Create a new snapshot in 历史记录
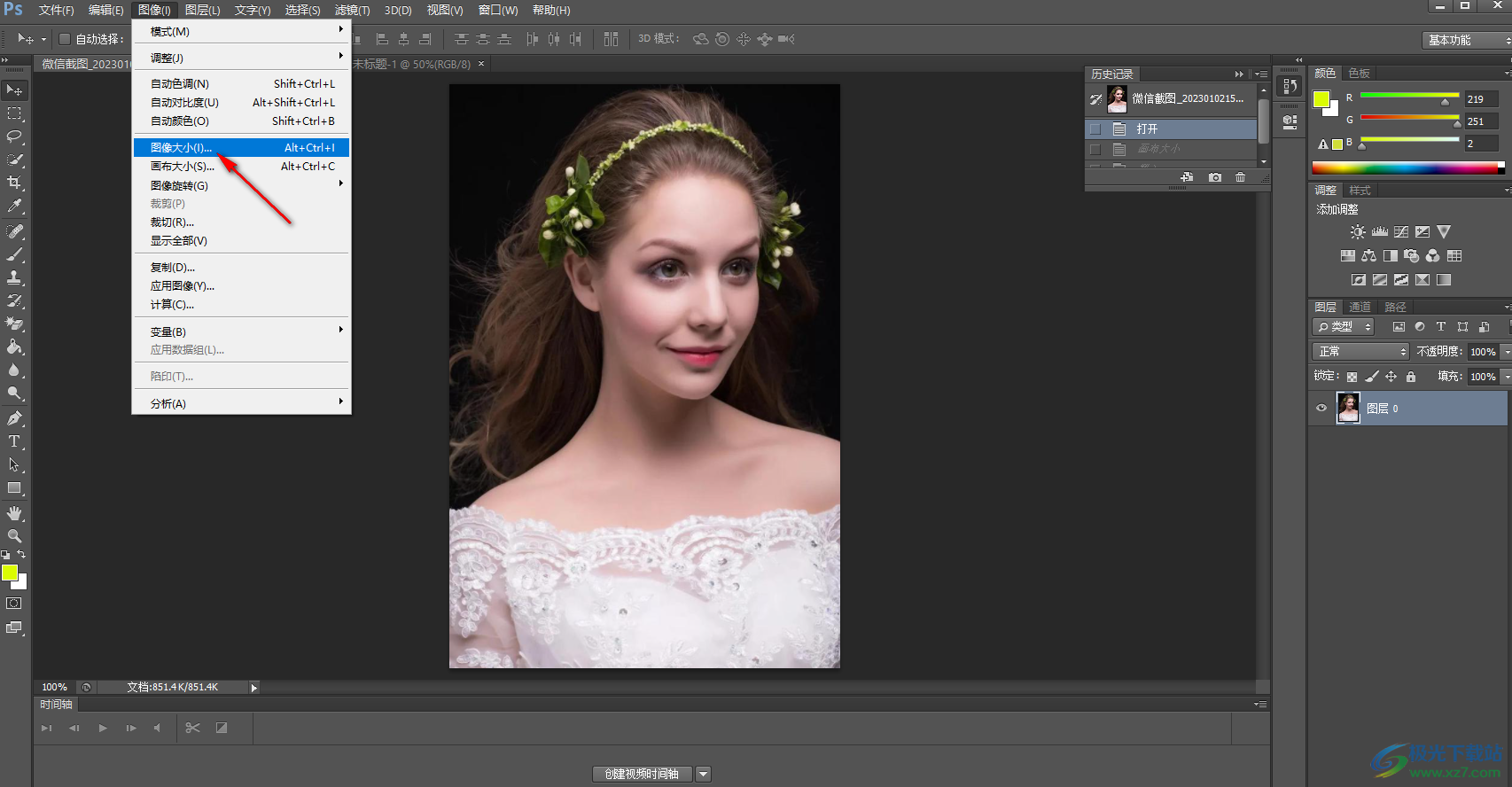 (1215, 178)
